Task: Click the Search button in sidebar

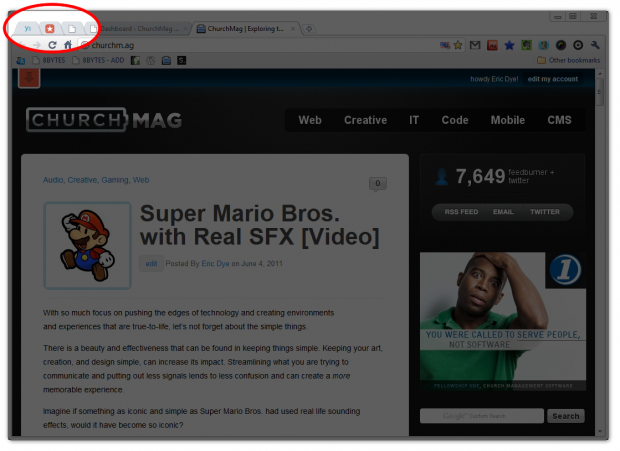Action: tap(565, 416)
